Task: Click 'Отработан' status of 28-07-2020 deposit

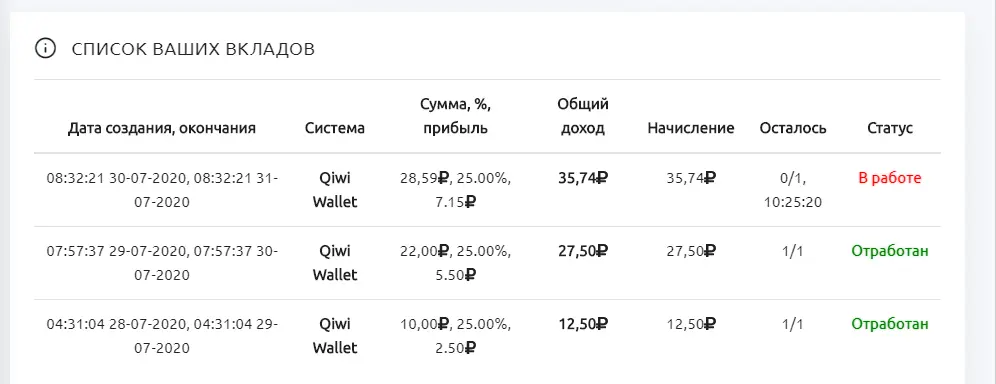Action: (890, 324)
